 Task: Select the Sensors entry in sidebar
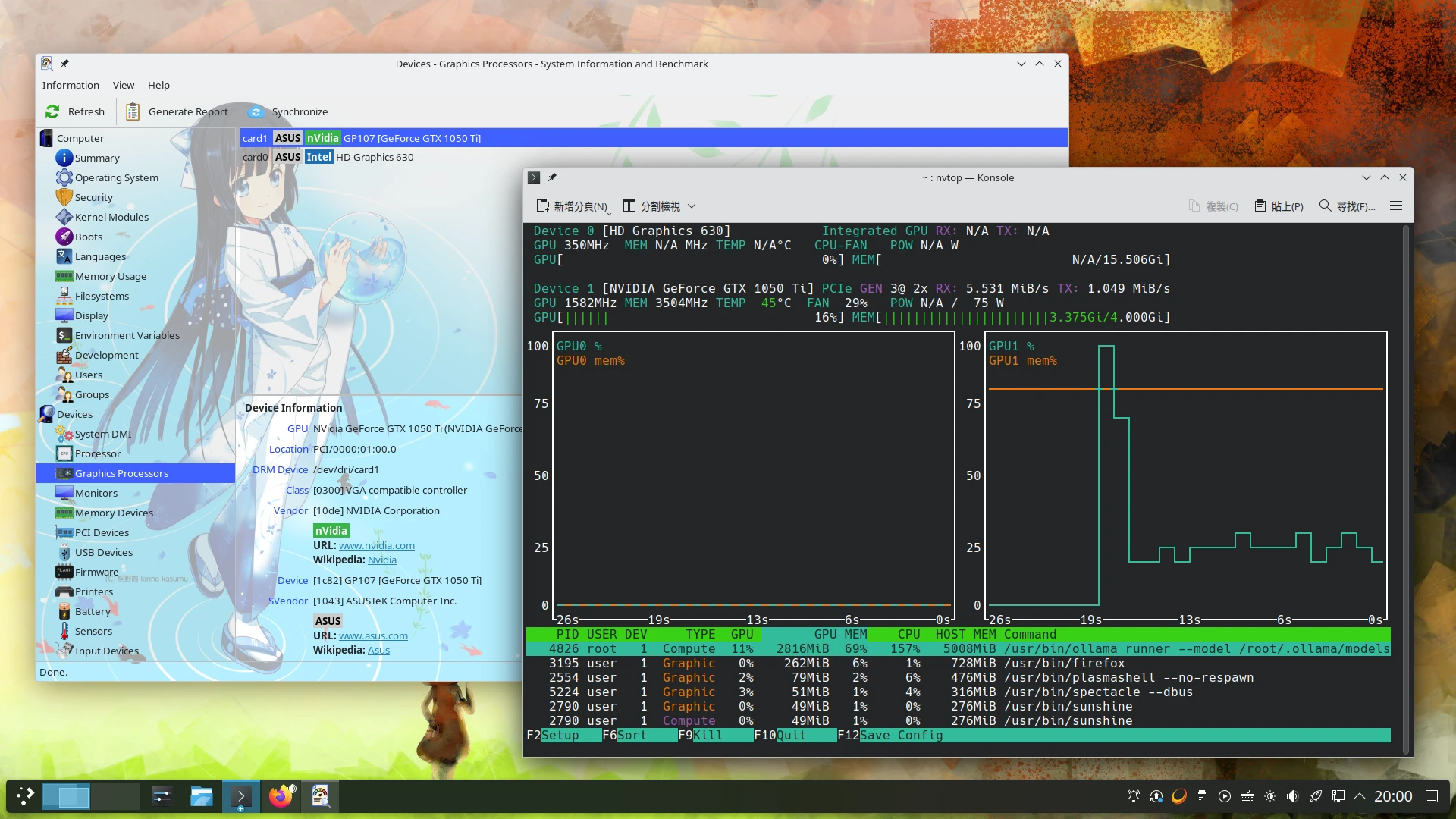93,631
